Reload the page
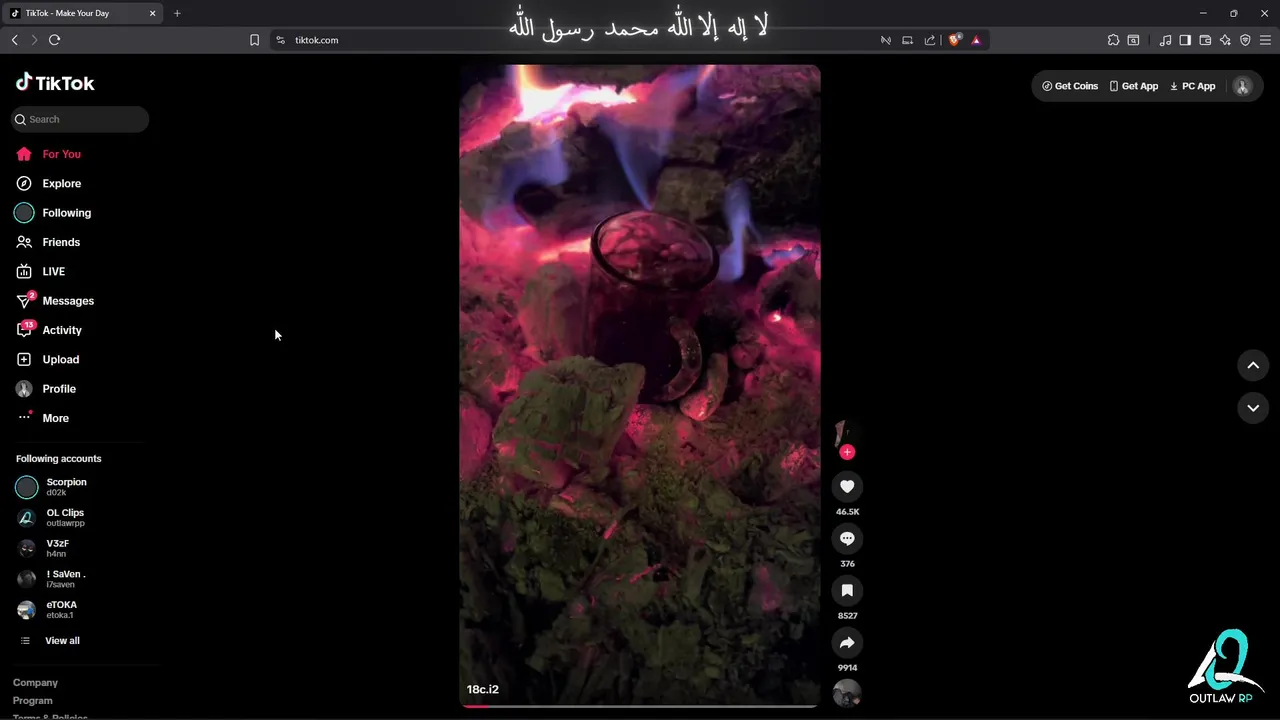The image size is (1280, 720). coord(54,40)
